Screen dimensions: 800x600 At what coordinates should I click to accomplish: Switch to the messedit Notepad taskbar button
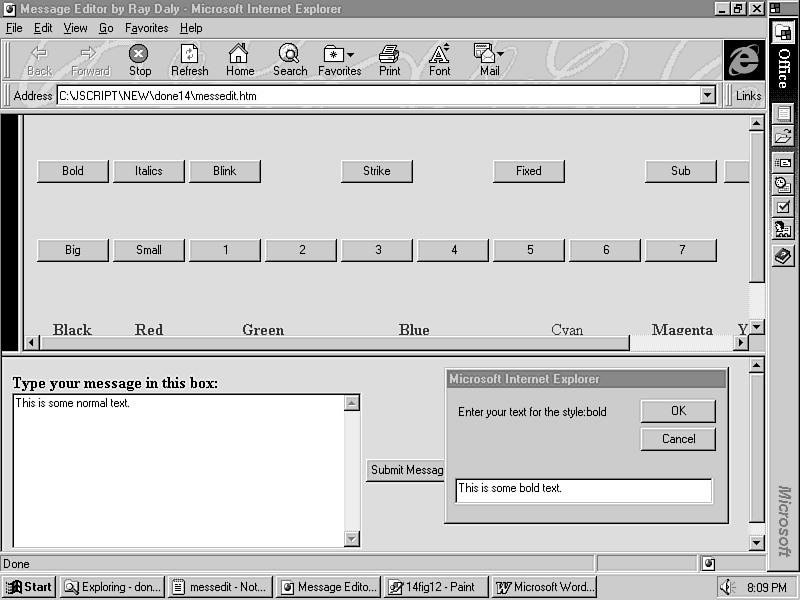click(x=220, y=587)
